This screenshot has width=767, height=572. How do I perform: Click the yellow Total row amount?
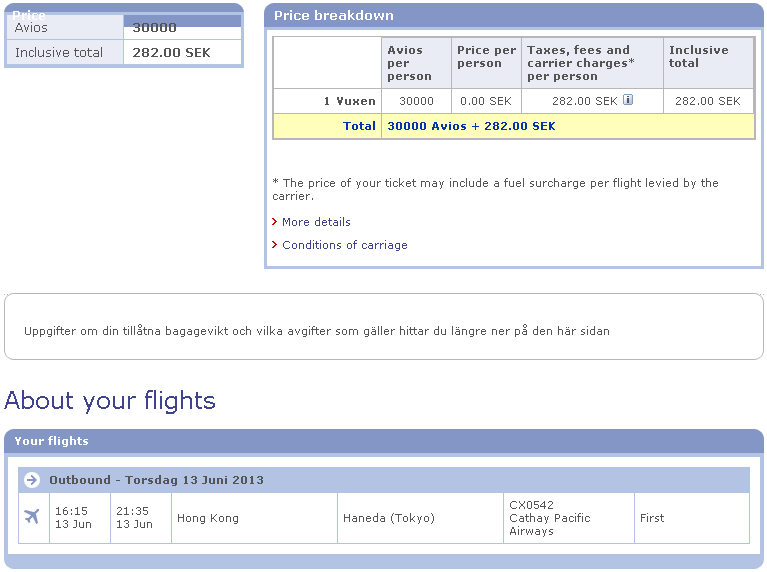[x=471, y=127]
